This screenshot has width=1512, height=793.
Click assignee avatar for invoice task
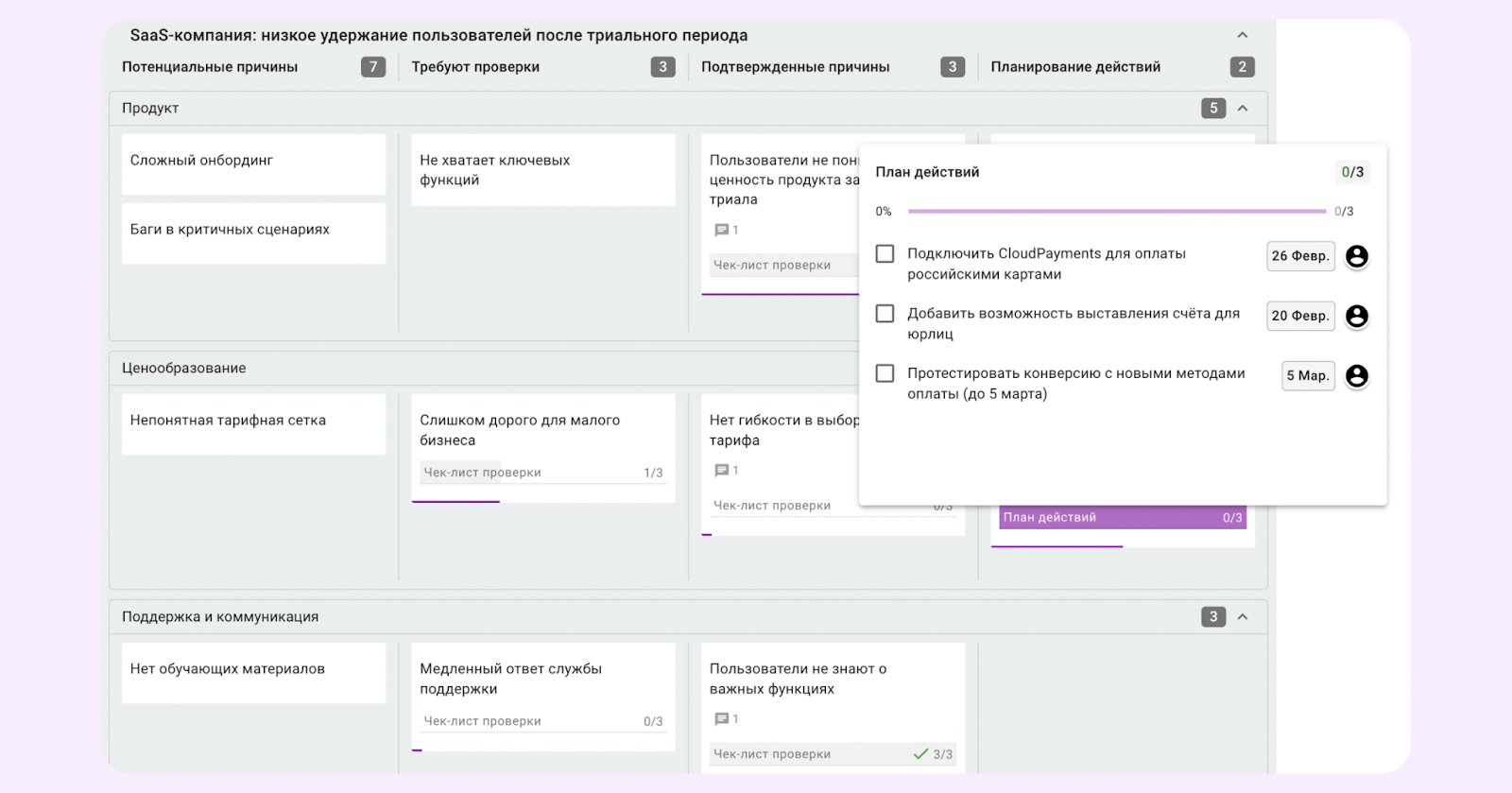(x=1356, y=316)
